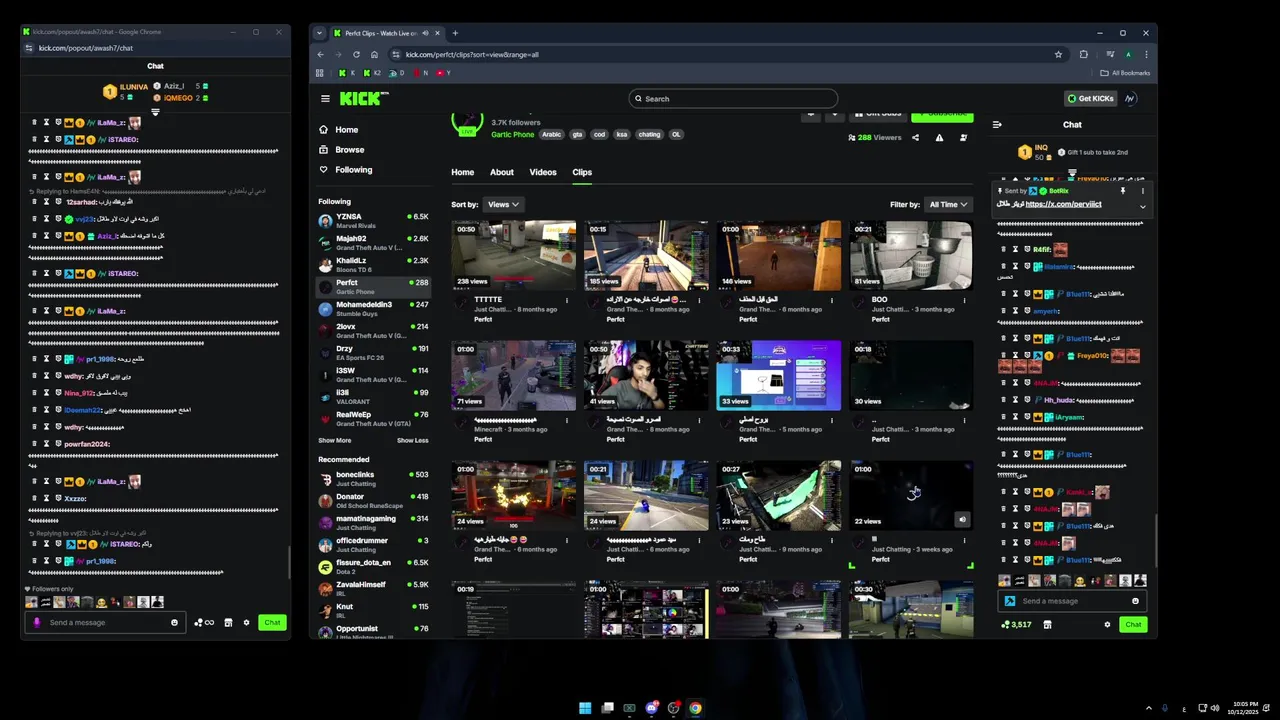The height and width of the screenshot is (720, 1280).
Task: Click Show More under the Following list
Action: pyautogui.click(x=335, y=440)
